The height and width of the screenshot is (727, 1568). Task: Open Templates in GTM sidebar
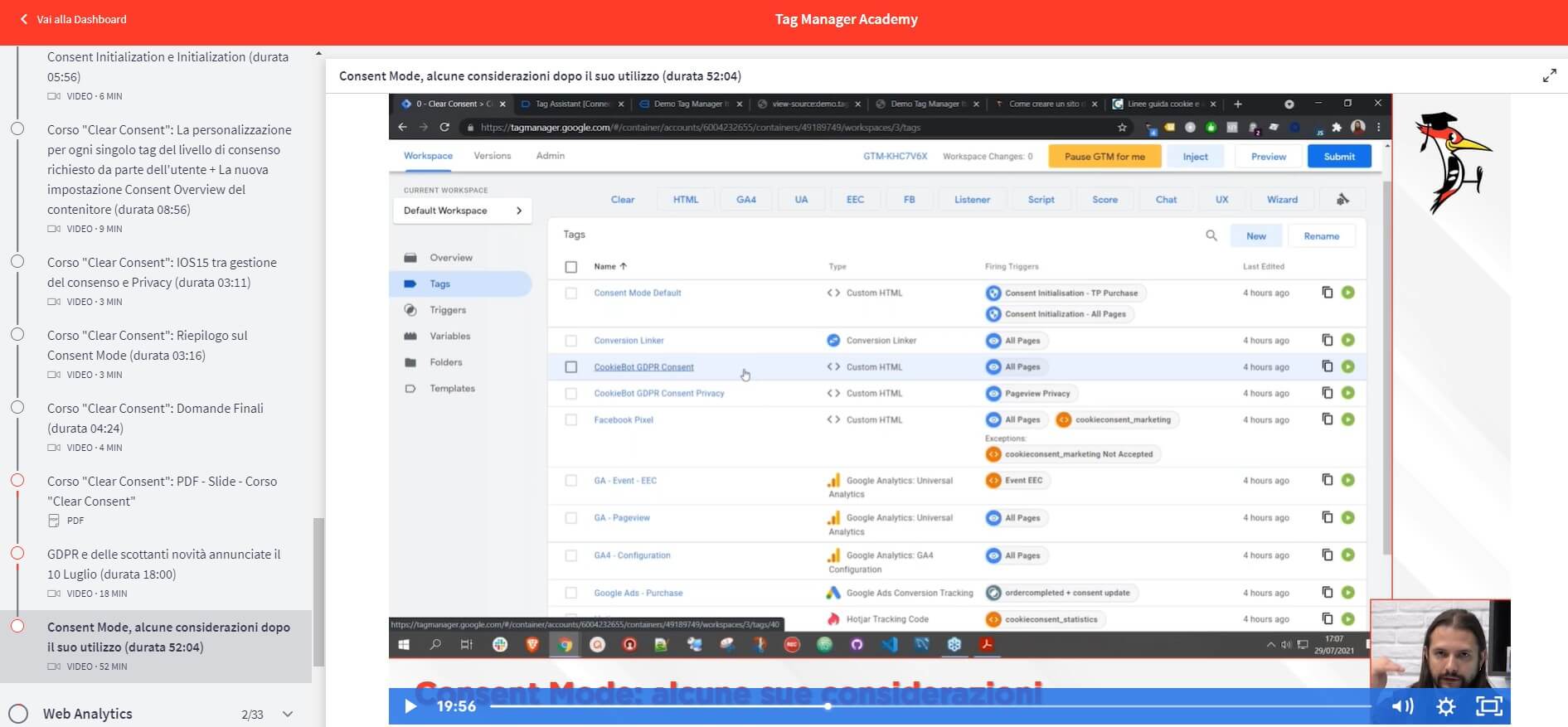452,388
